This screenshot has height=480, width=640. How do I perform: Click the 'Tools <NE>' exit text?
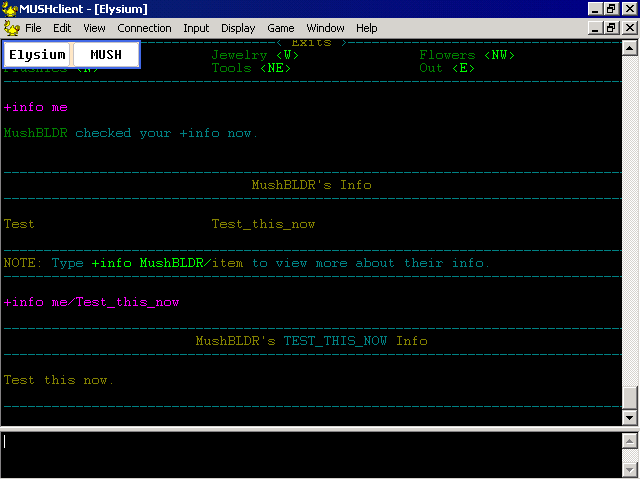[x=251, y=68]
